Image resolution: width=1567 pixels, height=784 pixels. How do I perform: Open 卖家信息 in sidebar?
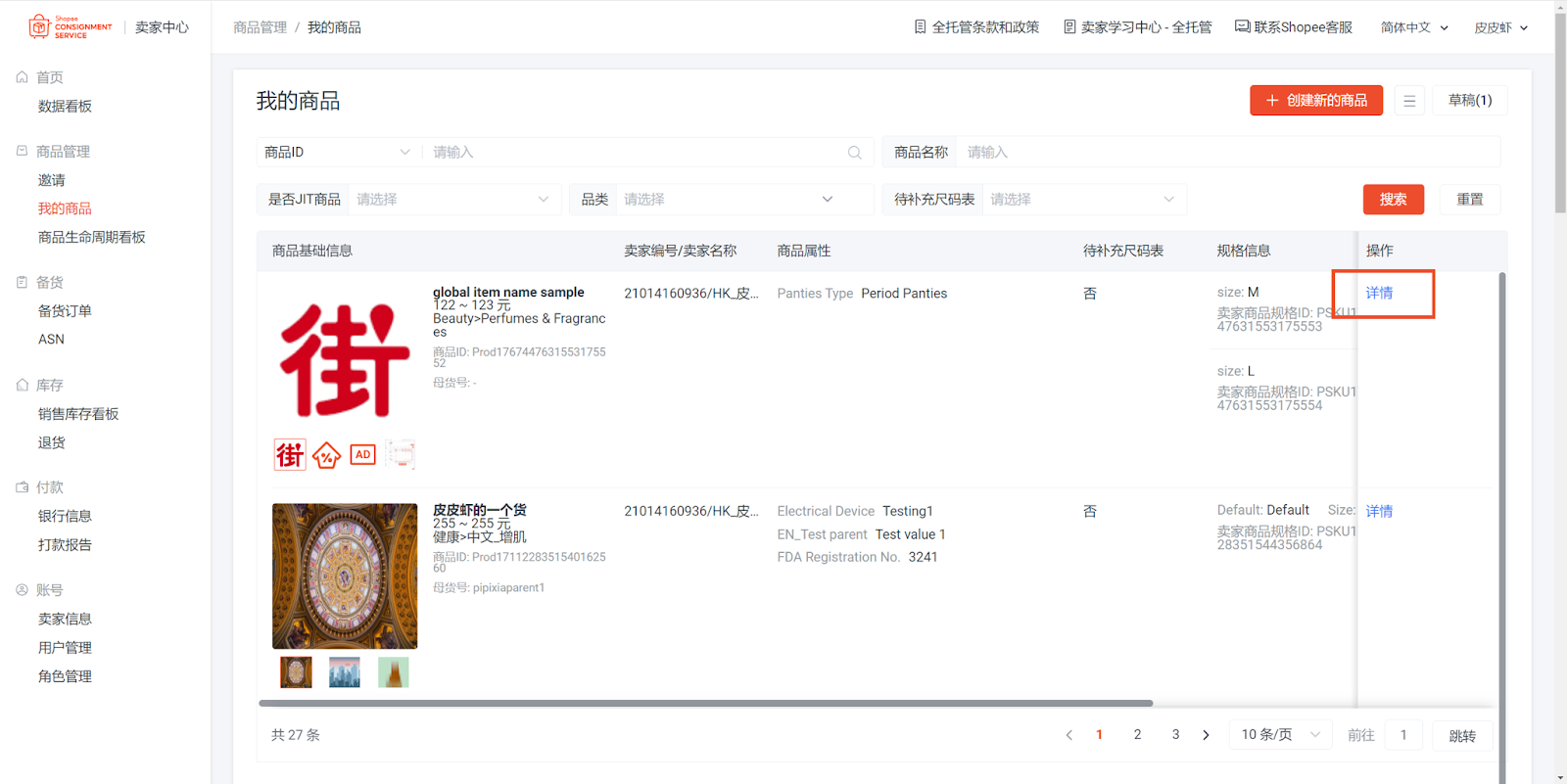65,619
